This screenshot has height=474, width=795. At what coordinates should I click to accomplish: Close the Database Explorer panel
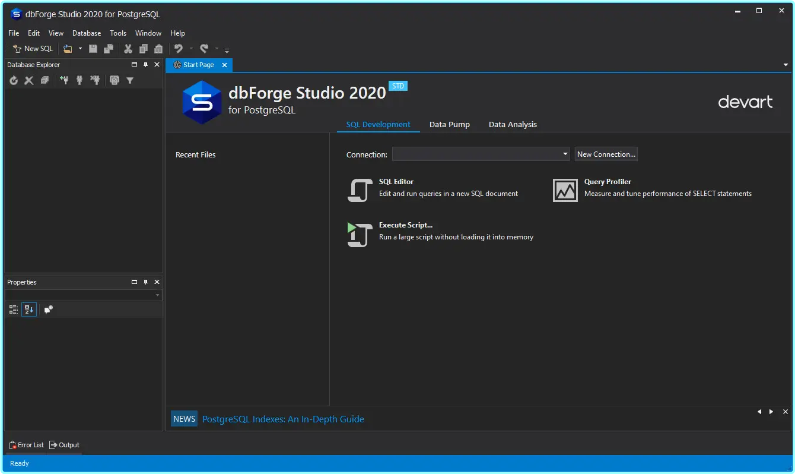tap(157, 64)
